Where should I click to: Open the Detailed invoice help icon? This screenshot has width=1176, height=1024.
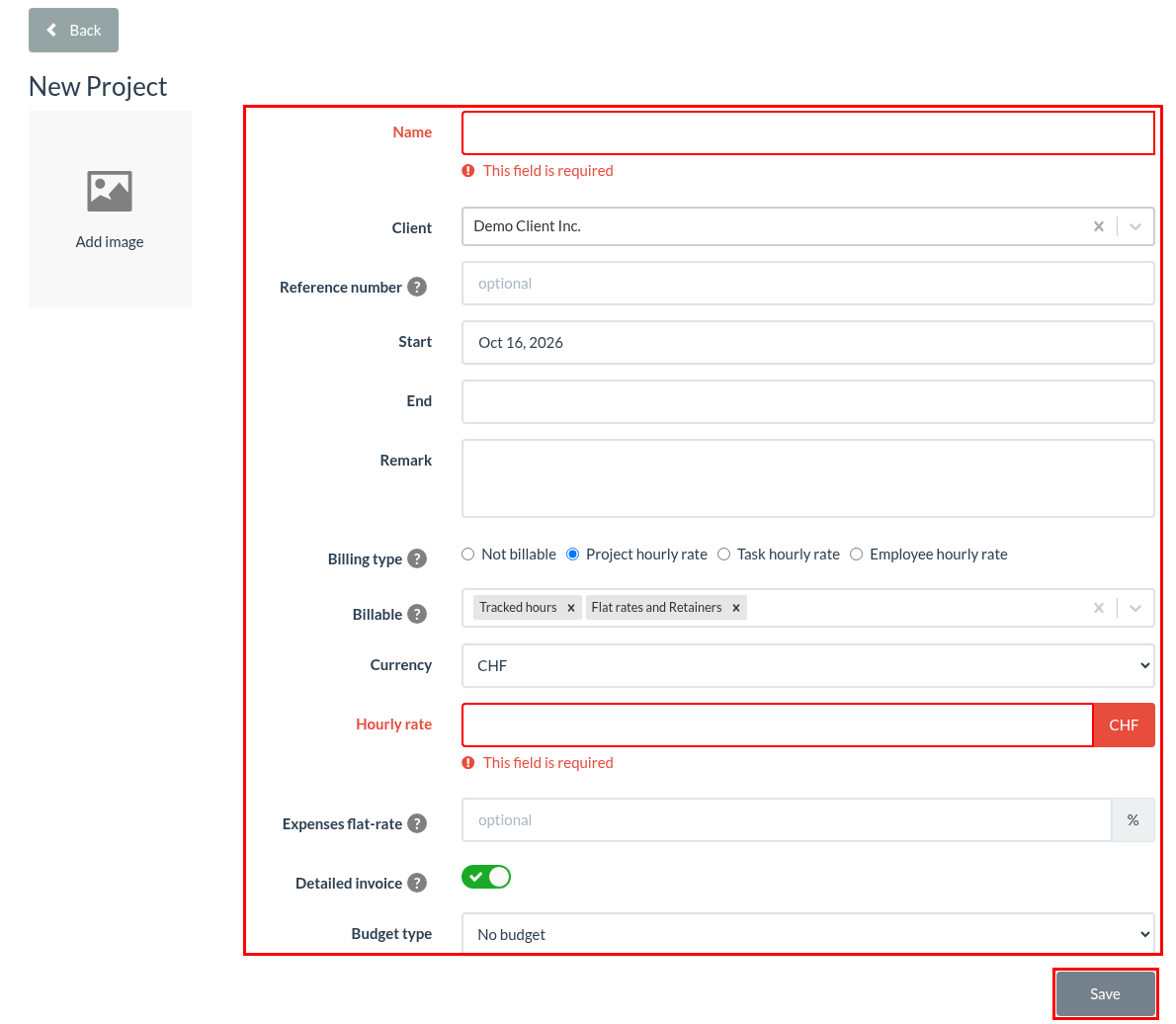(417, 883)
